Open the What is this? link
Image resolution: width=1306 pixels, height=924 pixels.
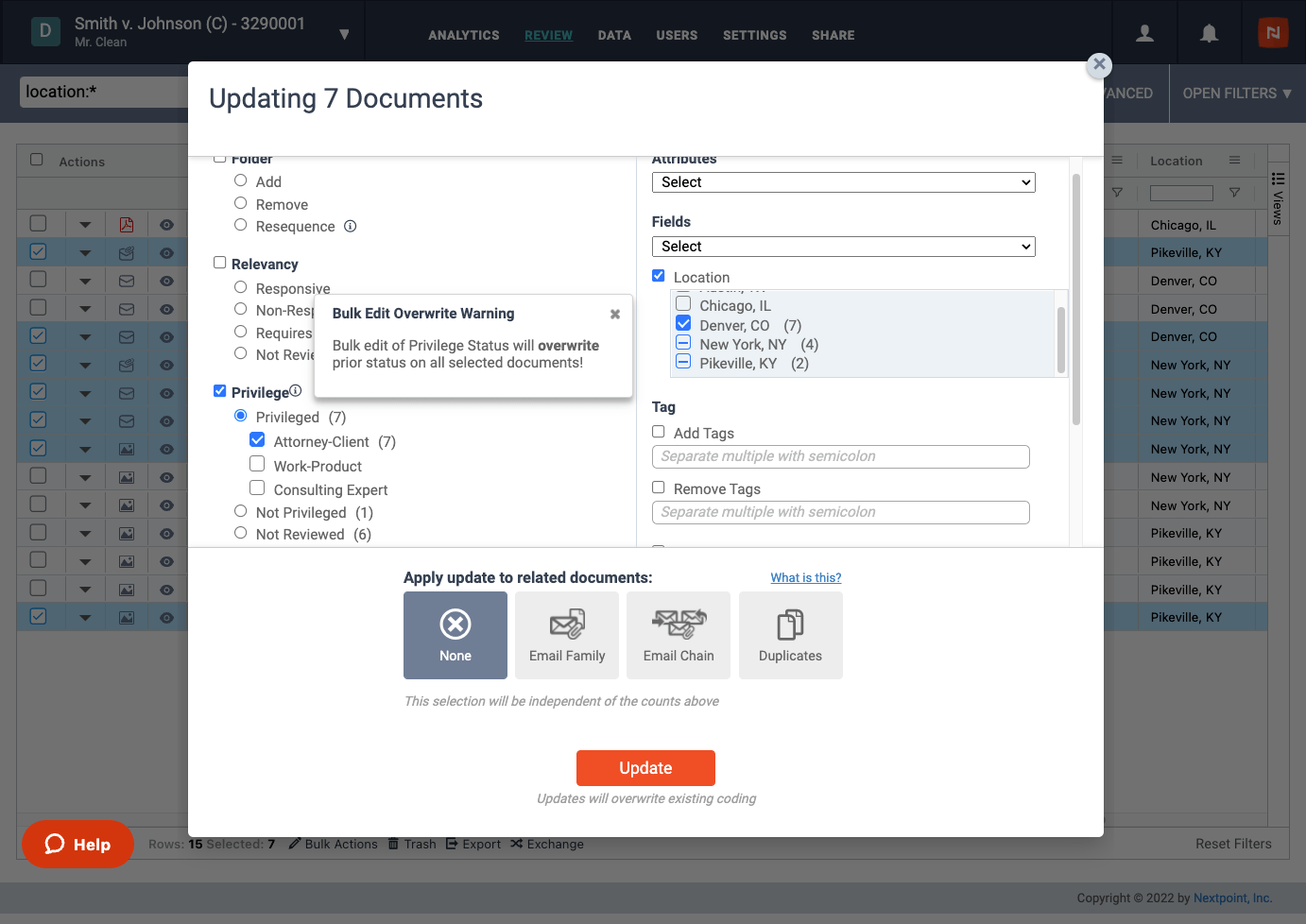[805, 578]
